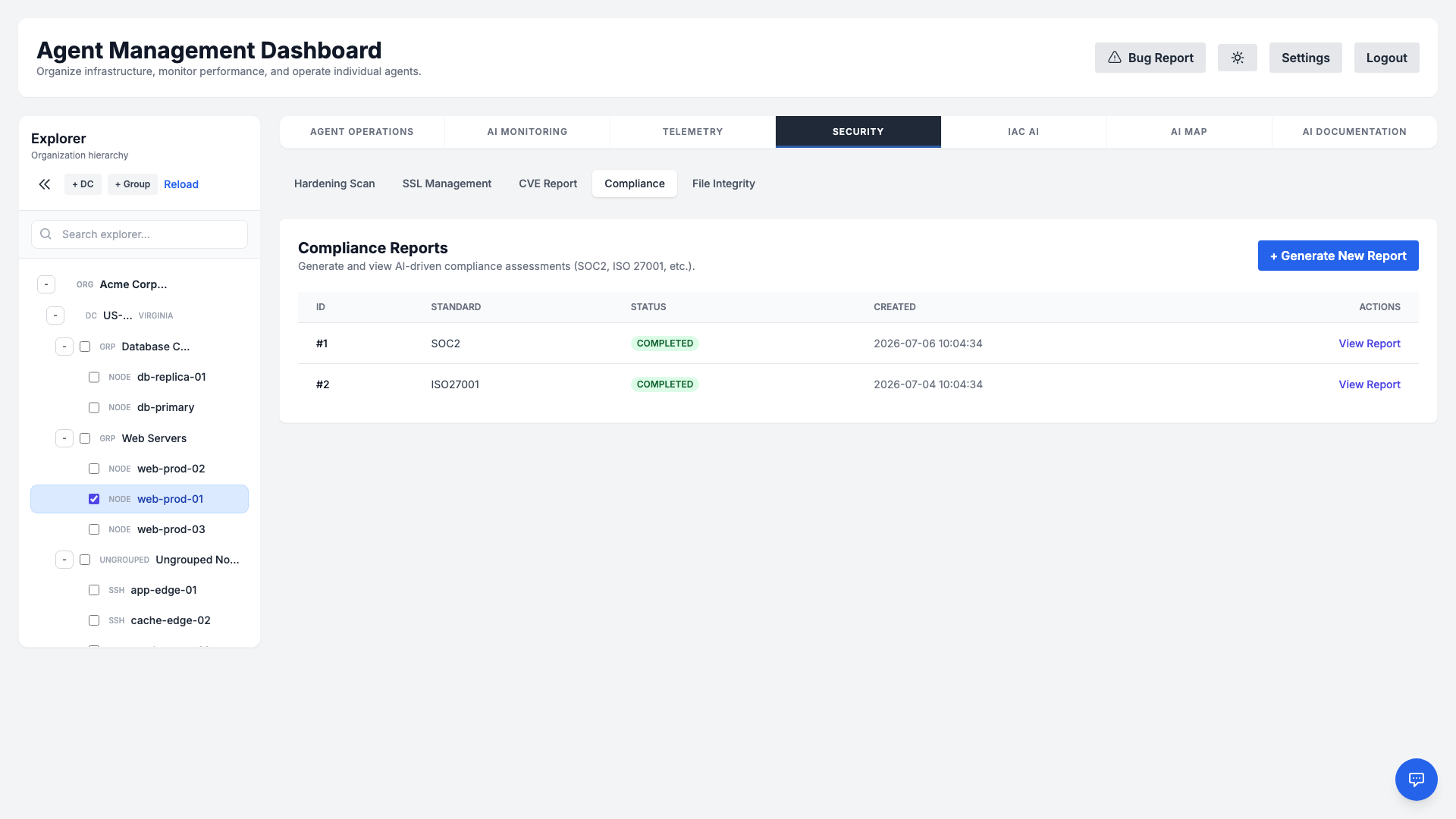Check the Database C... group checkbox
The width and height of the screenshot is (1456, 819).
[85, 347]
